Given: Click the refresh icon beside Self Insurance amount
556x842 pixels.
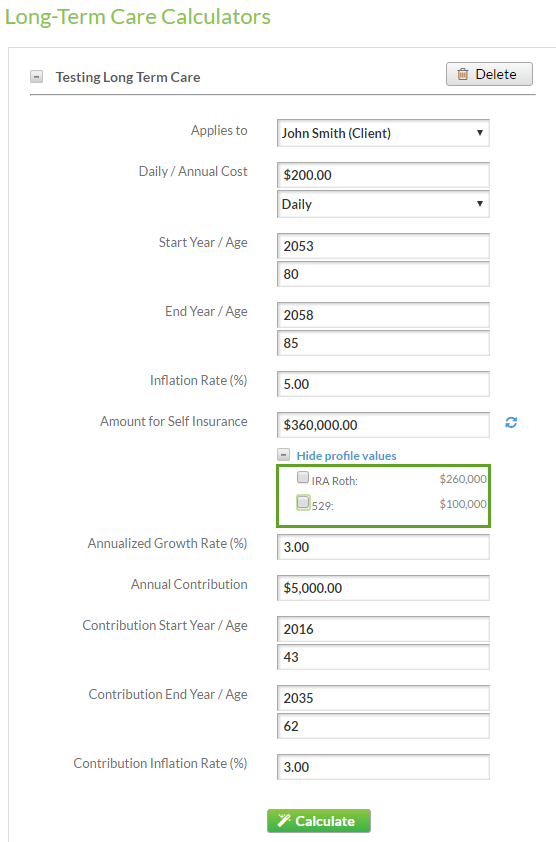Looking at the screenshot, I should (x=511, y=423).
